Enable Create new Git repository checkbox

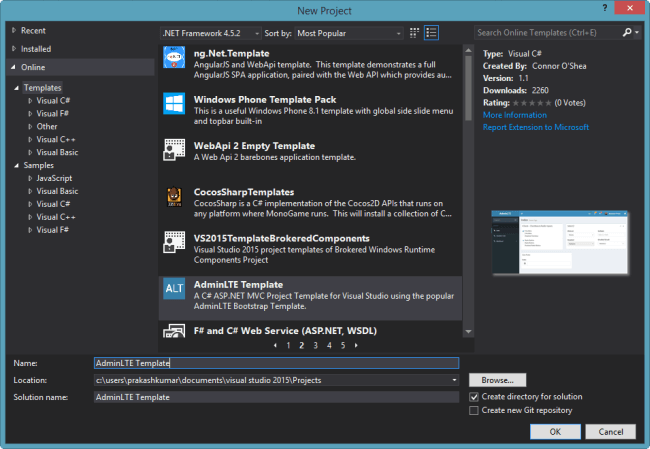(474, 410)
